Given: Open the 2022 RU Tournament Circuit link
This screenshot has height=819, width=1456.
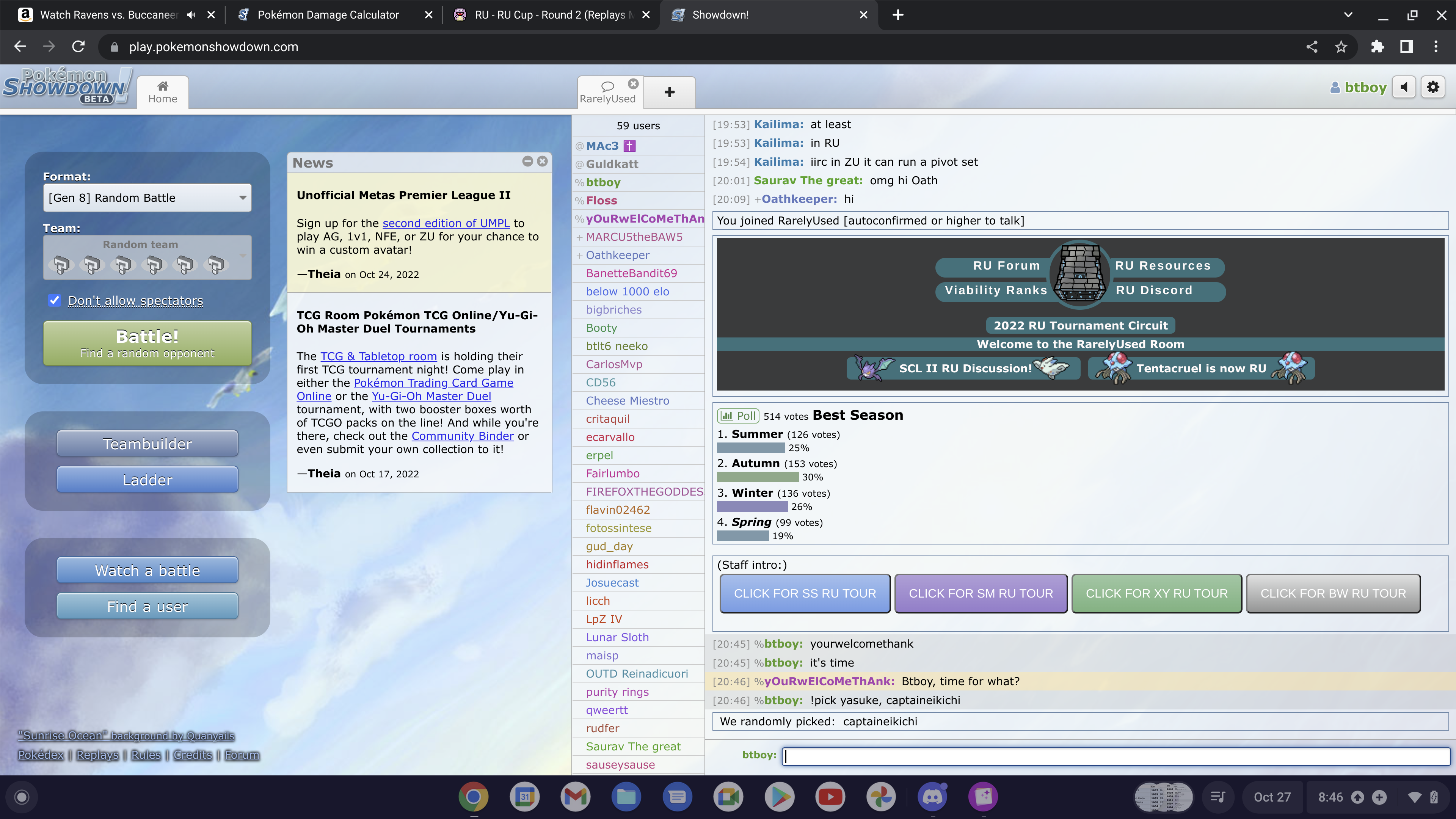Looking at the screenshot, I should click(x=1081, y=326).
